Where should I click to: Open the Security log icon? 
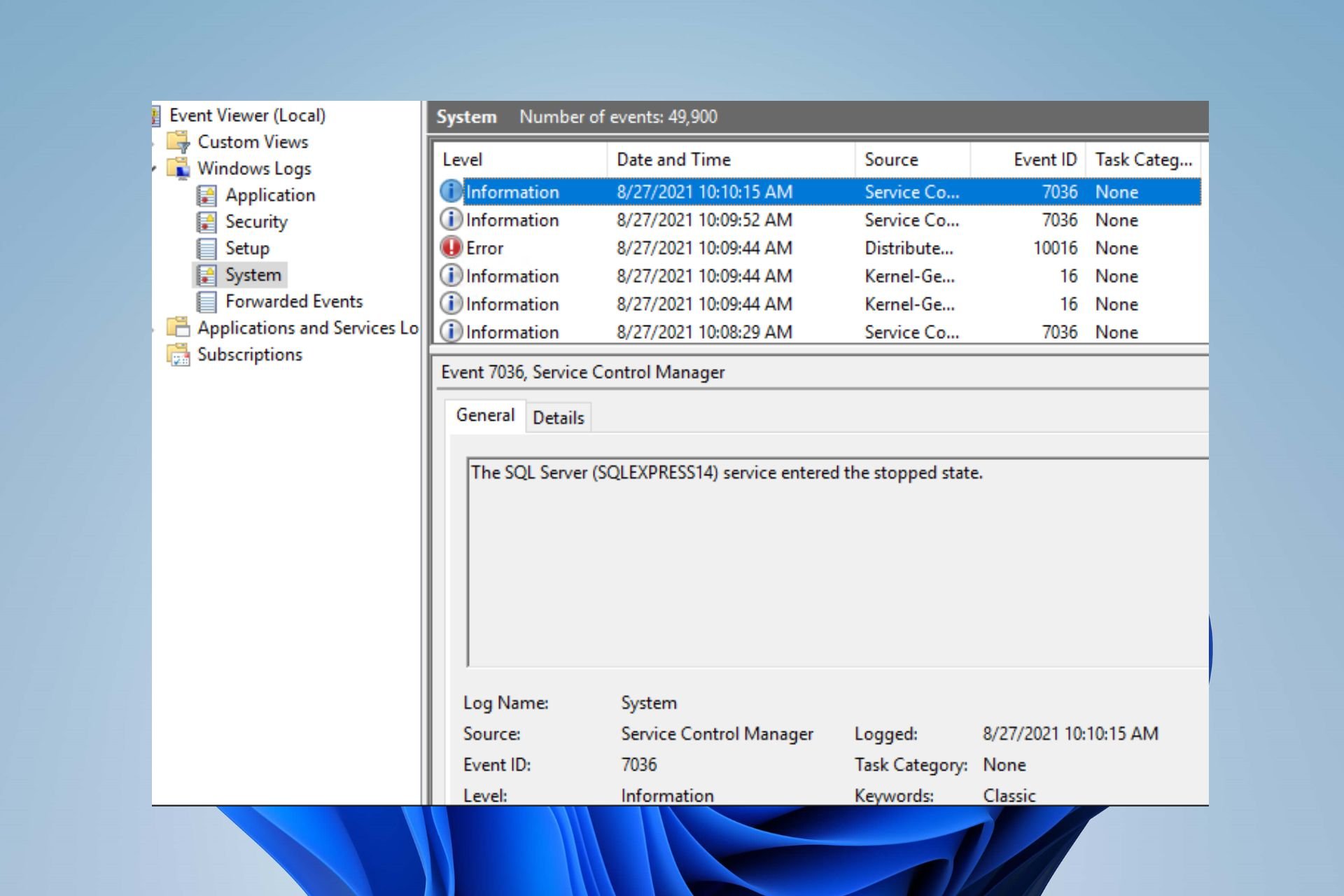[x=206, y=222]
